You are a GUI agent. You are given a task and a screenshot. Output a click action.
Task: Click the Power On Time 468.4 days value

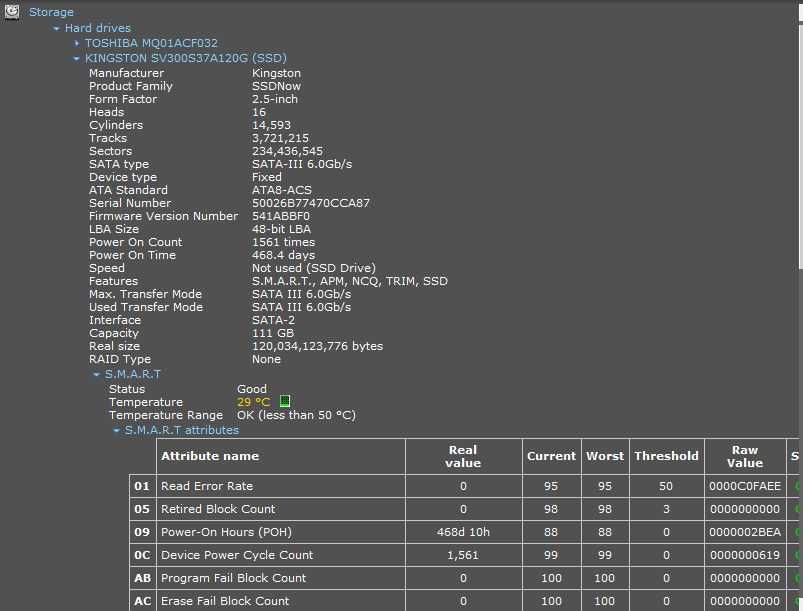pos(283,255)
